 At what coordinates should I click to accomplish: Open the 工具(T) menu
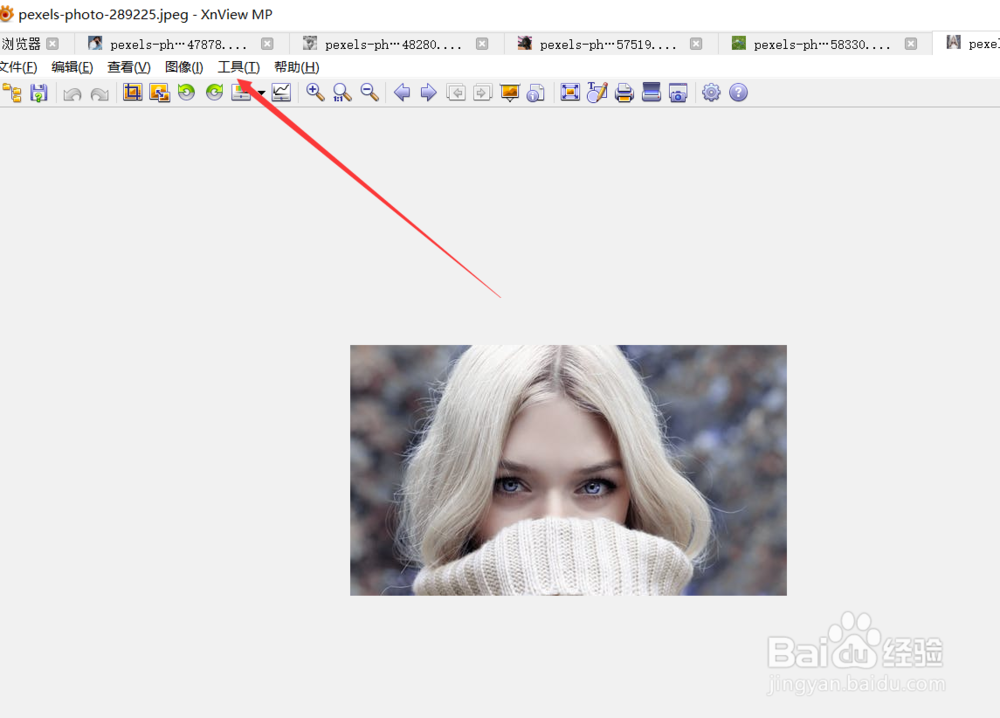[x=239, y=67]
